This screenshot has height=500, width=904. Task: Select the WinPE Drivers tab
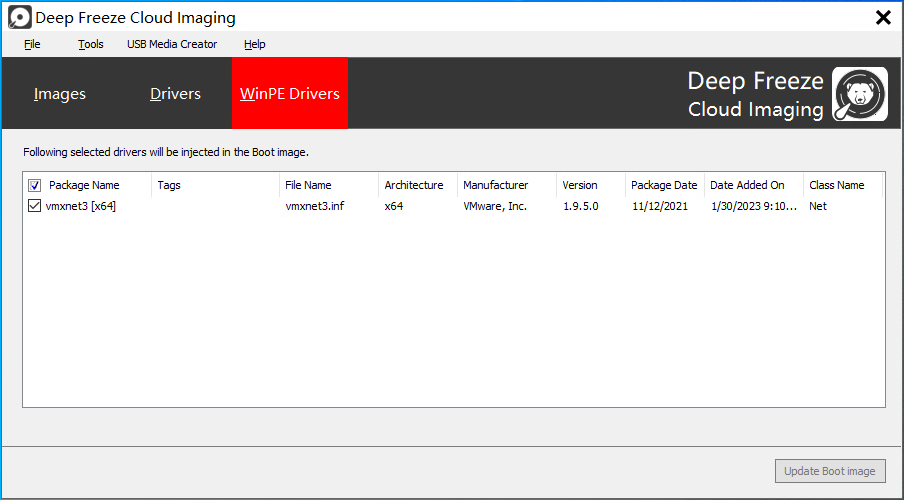(290, 93)
